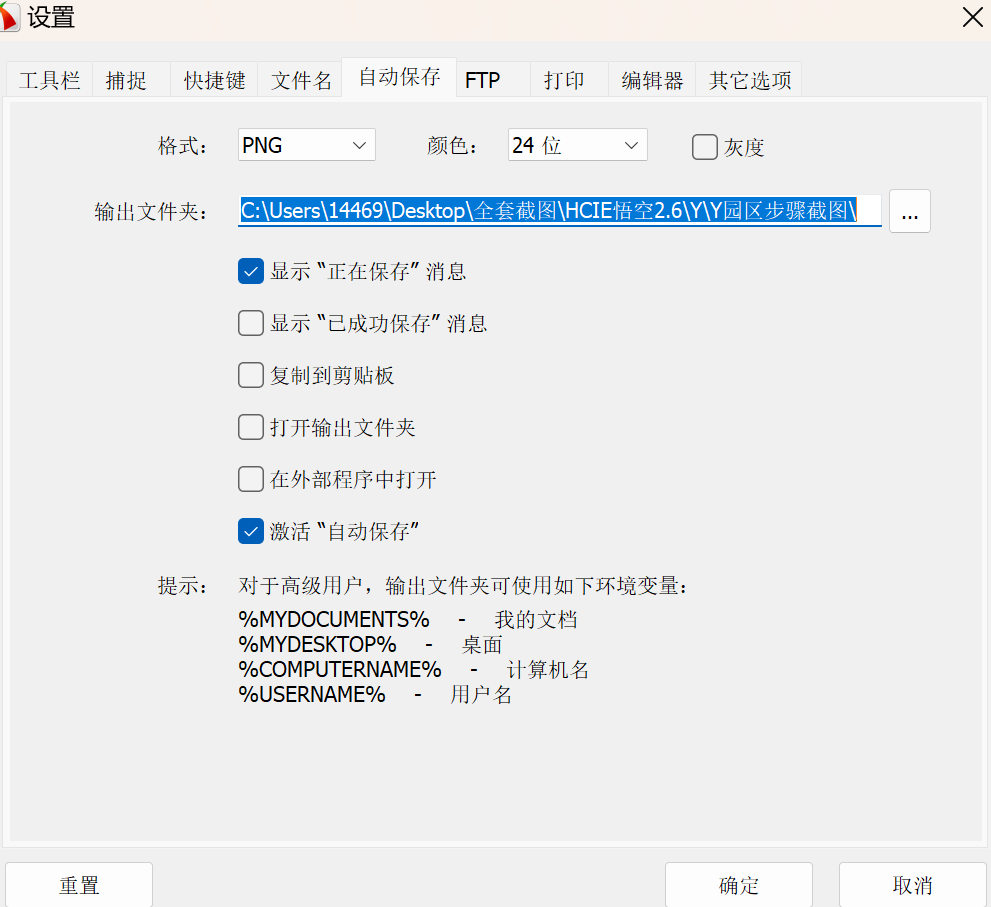Click the %USERNAME% variable text
The height and width of the screenshot is (907, 991).
pos(312,695)
